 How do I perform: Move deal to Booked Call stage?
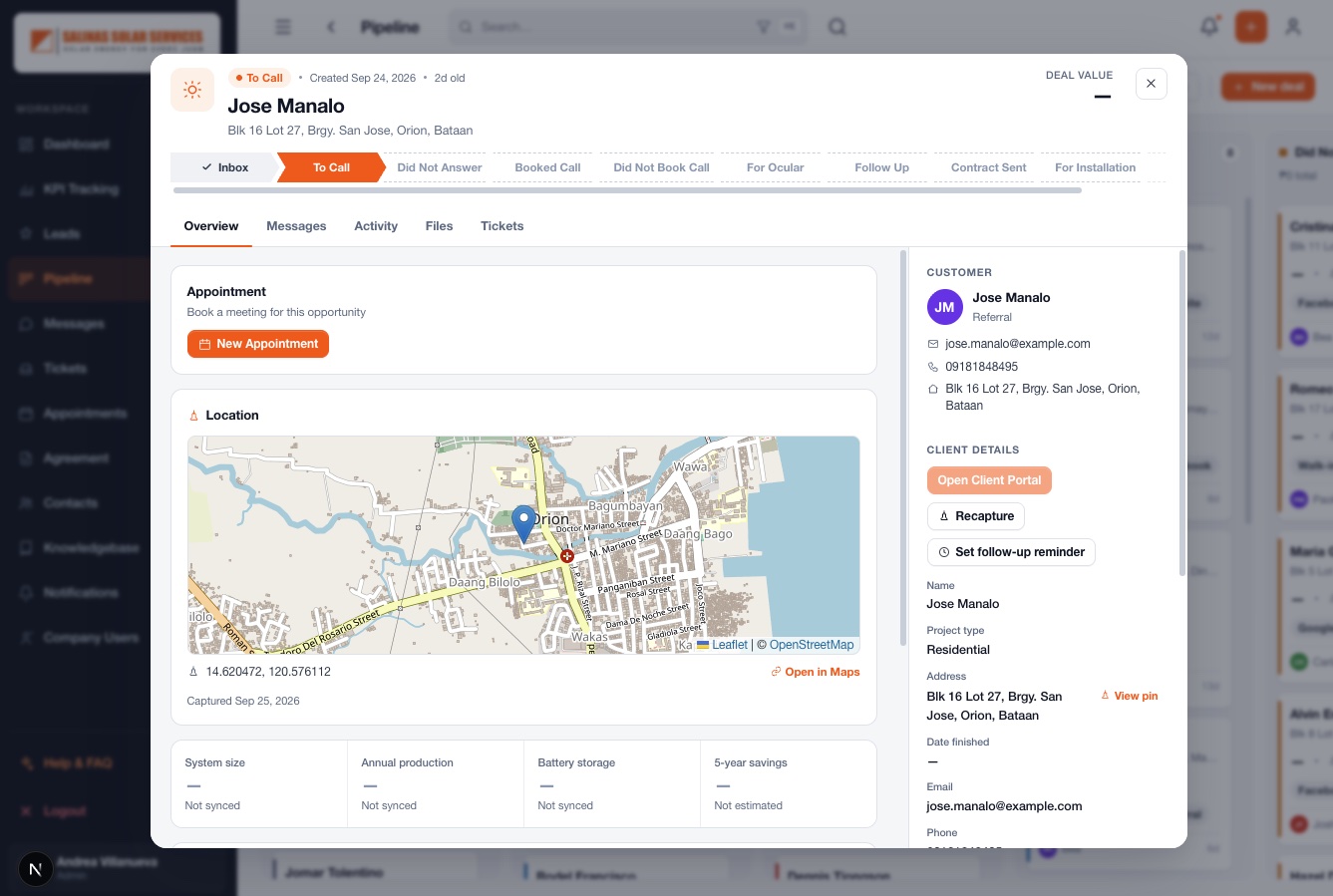[547, 167]
